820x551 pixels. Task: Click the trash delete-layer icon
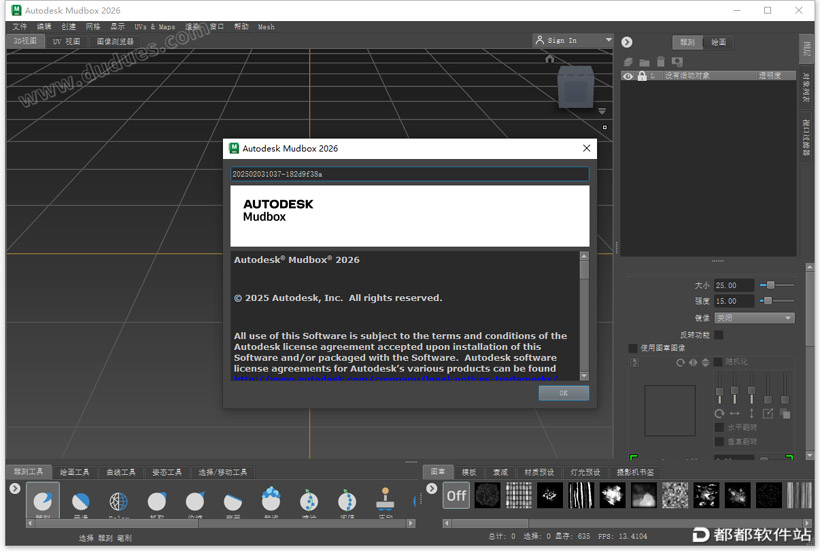click(661, 62)
